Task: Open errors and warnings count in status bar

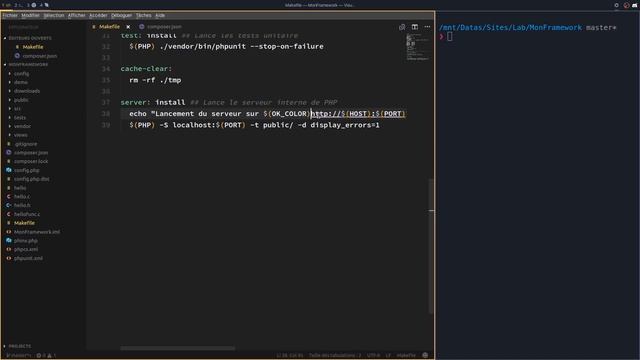Action: (x=46, y=356)
